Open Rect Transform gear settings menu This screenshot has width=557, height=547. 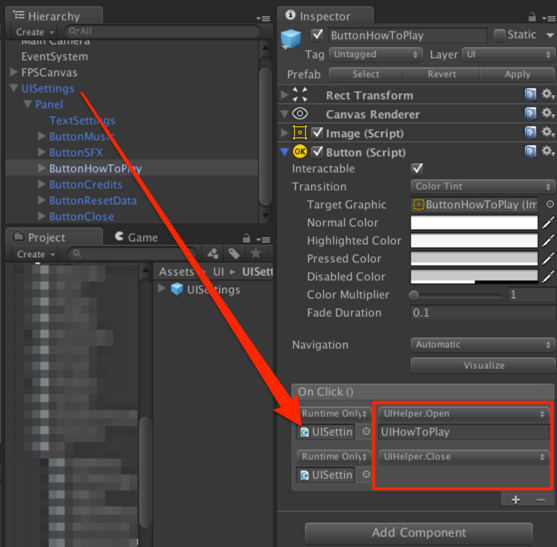tap(548, 94)
